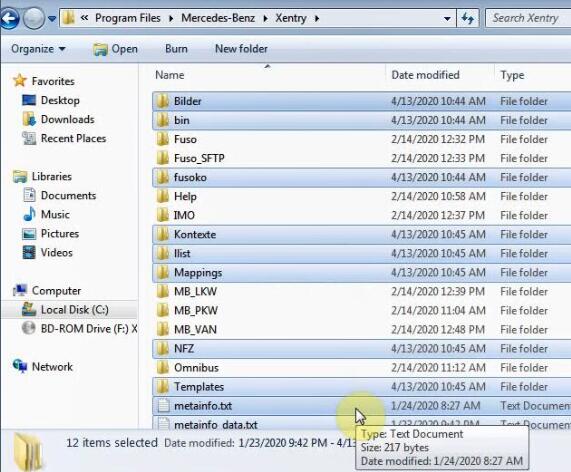The image size is (571, 472).
Task: Click the Kontexte folder icon
Action: pyautogui.click(x=162, y=234)
